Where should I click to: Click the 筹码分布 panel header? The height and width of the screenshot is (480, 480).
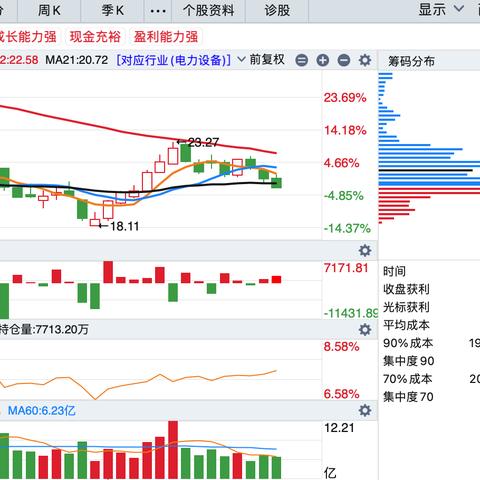(x=411, y=61)
